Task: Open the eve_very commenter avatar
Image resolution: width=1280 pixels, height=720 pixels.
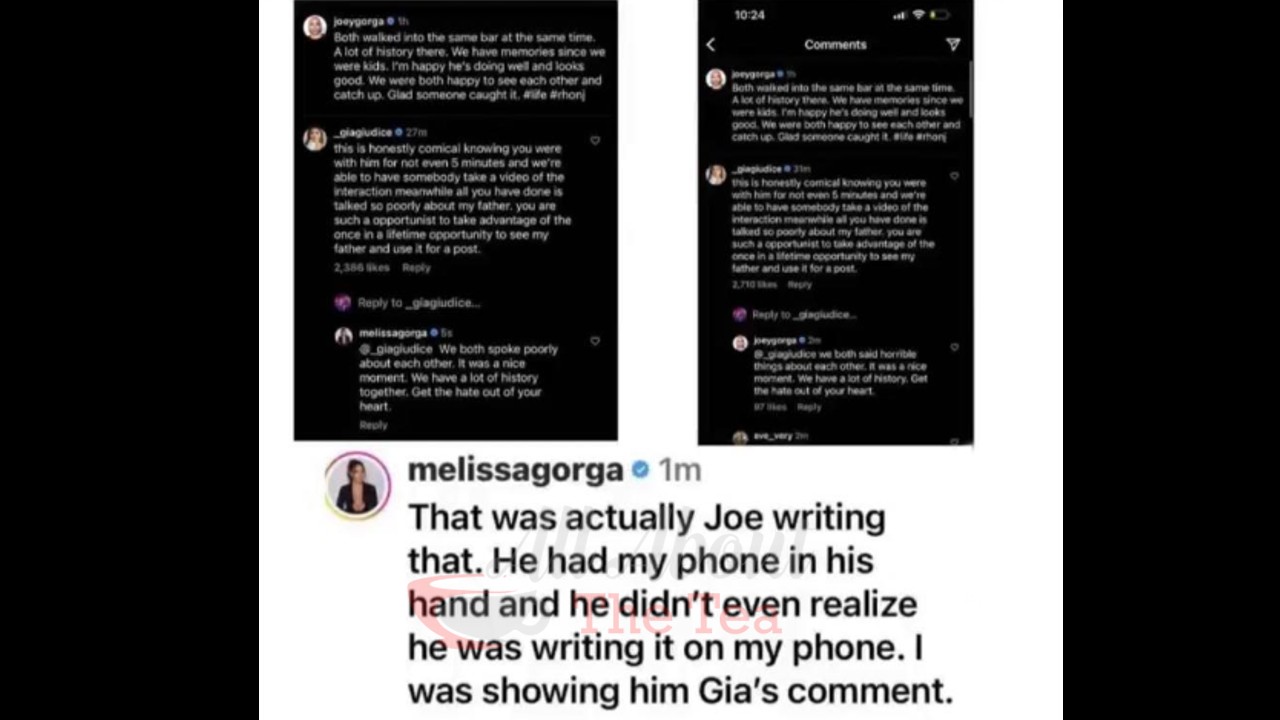Action: (x=740, y=438)
